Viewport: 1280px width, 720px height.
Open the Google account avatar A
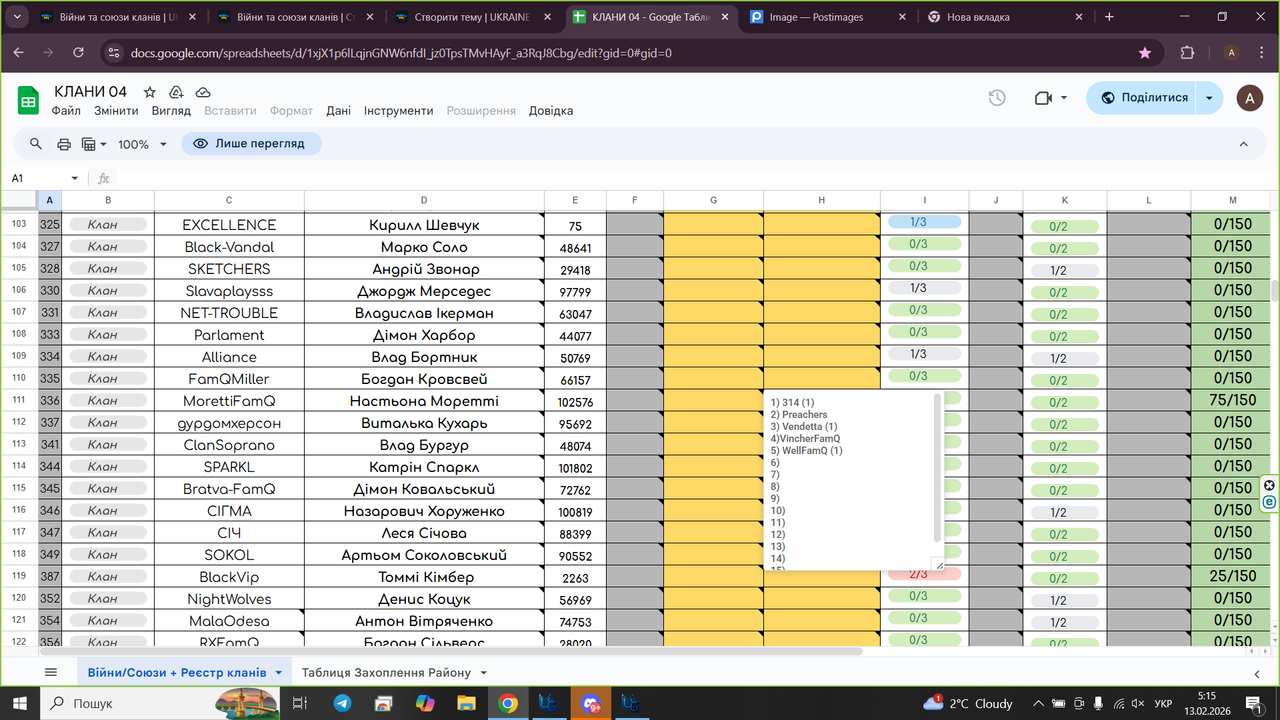pyautogui.click(x=1249, y=98)
